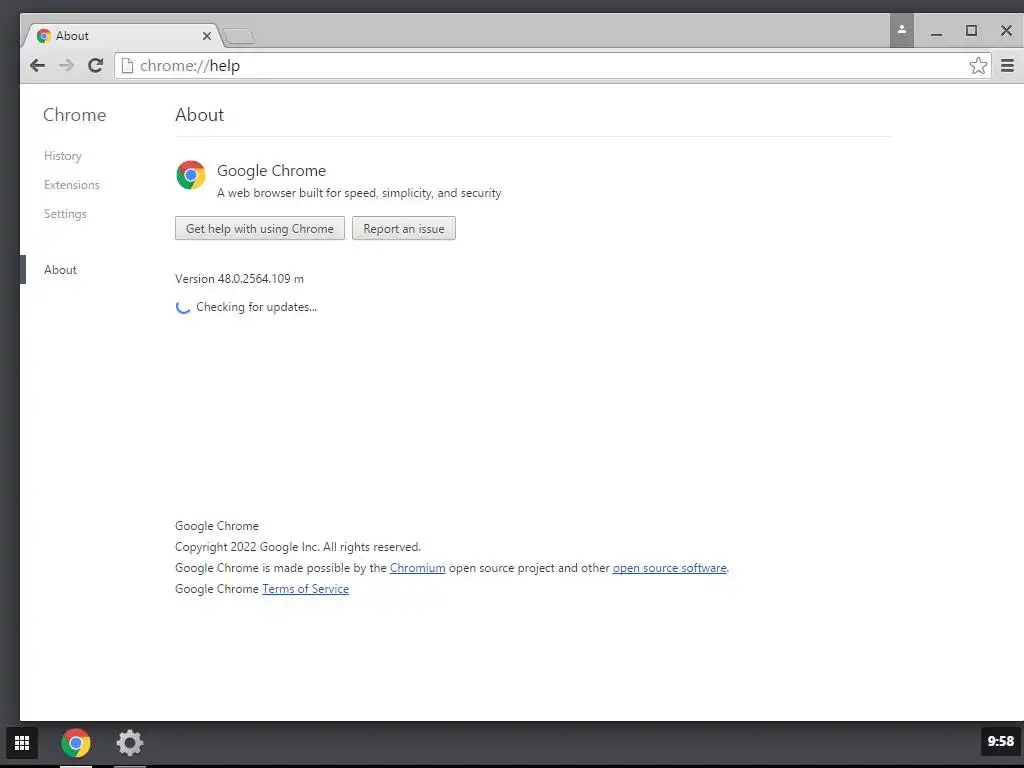Click Report an issue button
1024x768 pixels.
coord(404,229)
